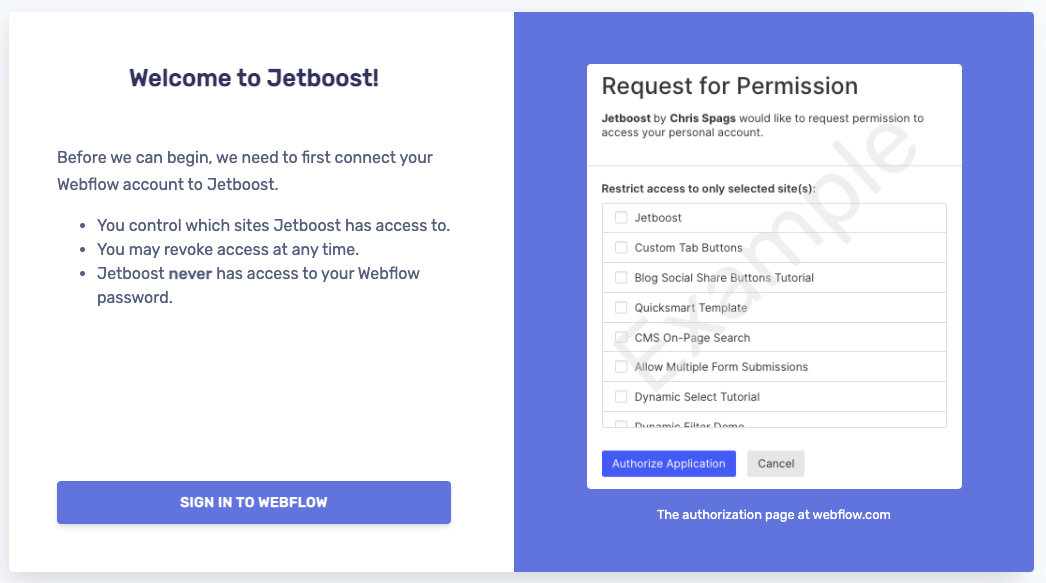The width and height of the screenshot is (1046, 583).
Task: Check the Jetboost site checkbox
Action: tap(621, 217)
